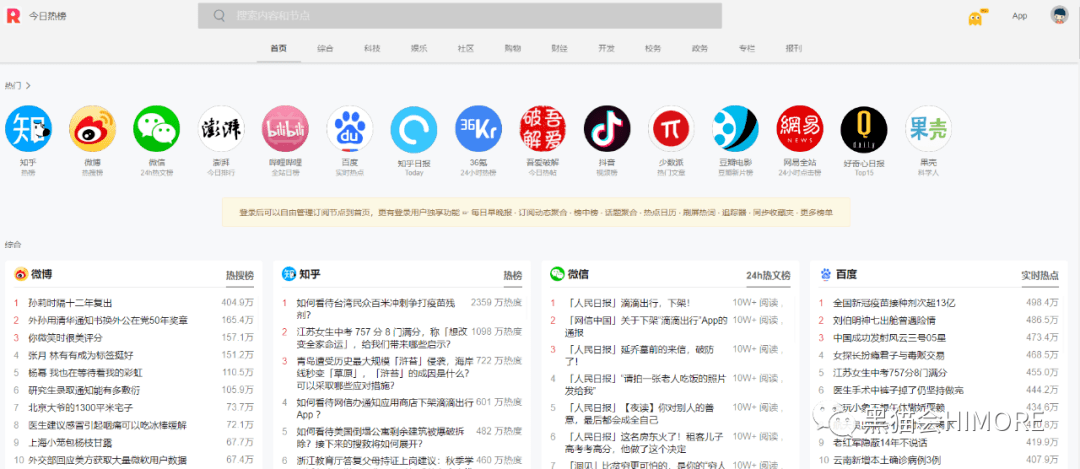Image resolution: width=1080 pixels, height=469 pixels.
Task: Switch to the 专栏 tab
Action: pos(747,49)
